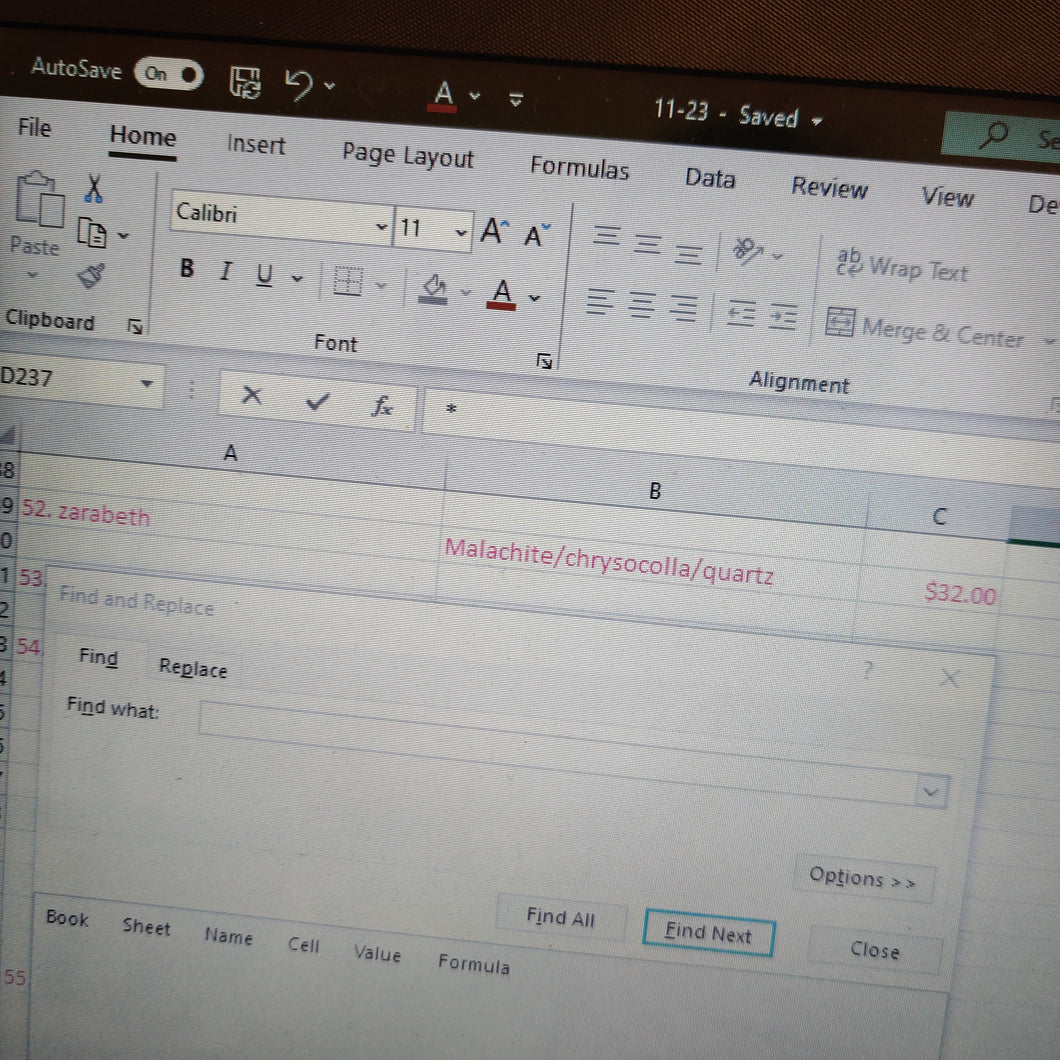
Task: Click the Insert Function fx icon
Action: click(382, 406)
